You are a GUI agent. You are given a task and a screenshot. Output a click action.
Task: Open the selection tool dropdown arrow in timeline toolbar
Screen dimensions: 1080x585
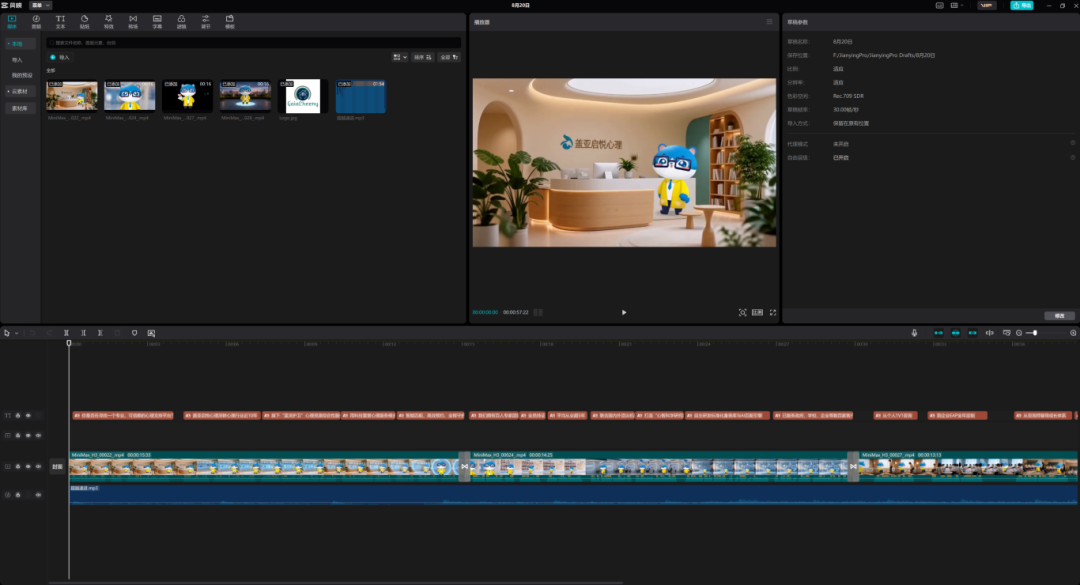(16, 333)
